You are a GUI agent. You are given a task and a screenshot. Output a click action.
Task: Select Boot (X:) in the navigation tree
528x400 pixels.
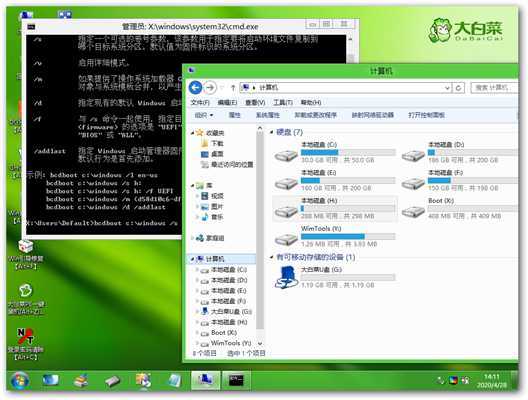[224, 333]
